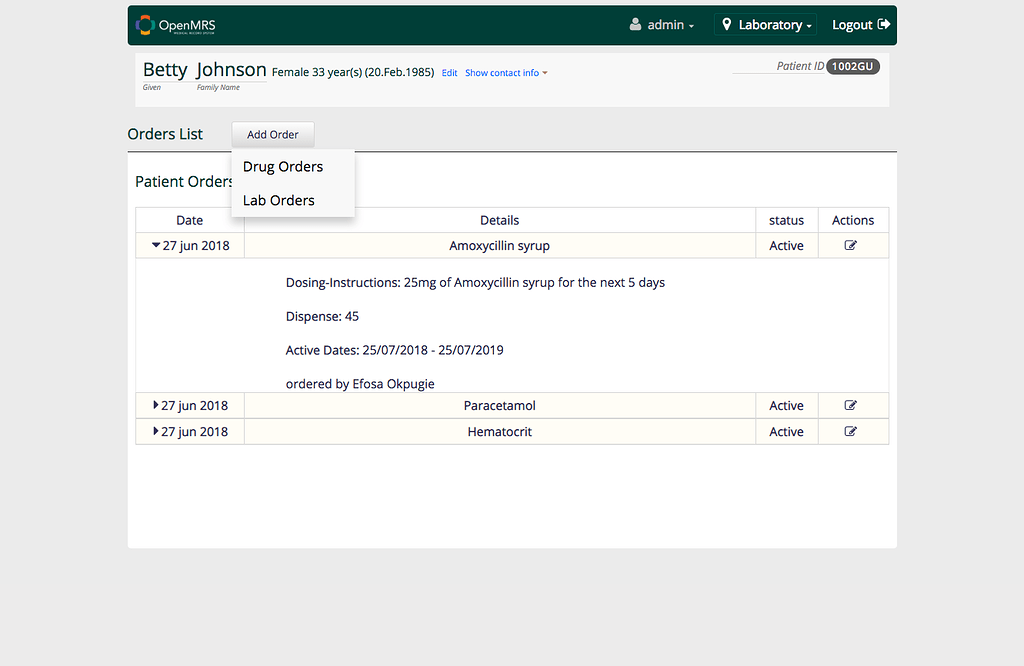Open the edit icon for Amoxycillin syrup order
1024x666 pixels.
pos(852,245)
